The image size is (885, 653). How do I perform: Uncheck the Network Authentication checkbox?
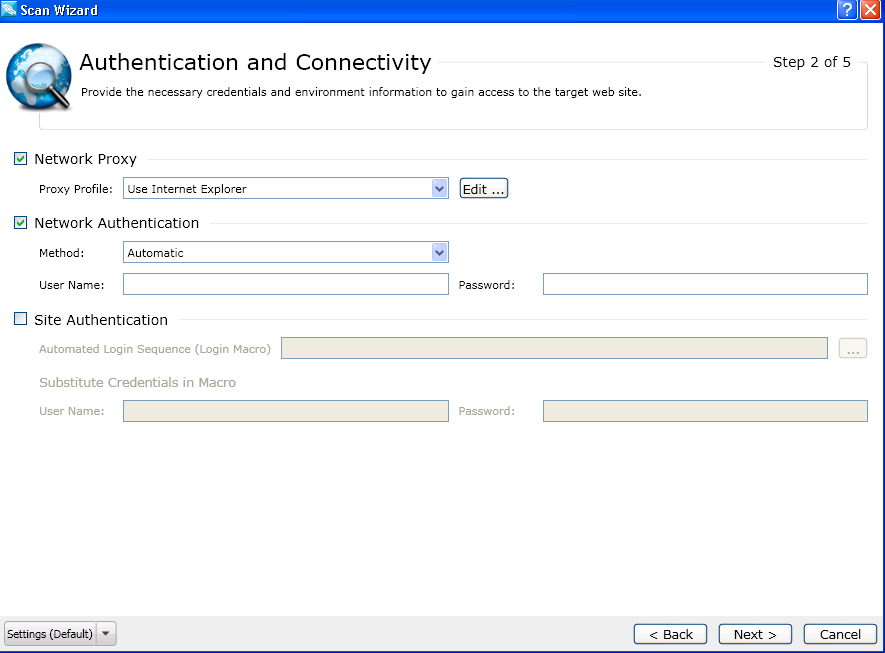20,222
